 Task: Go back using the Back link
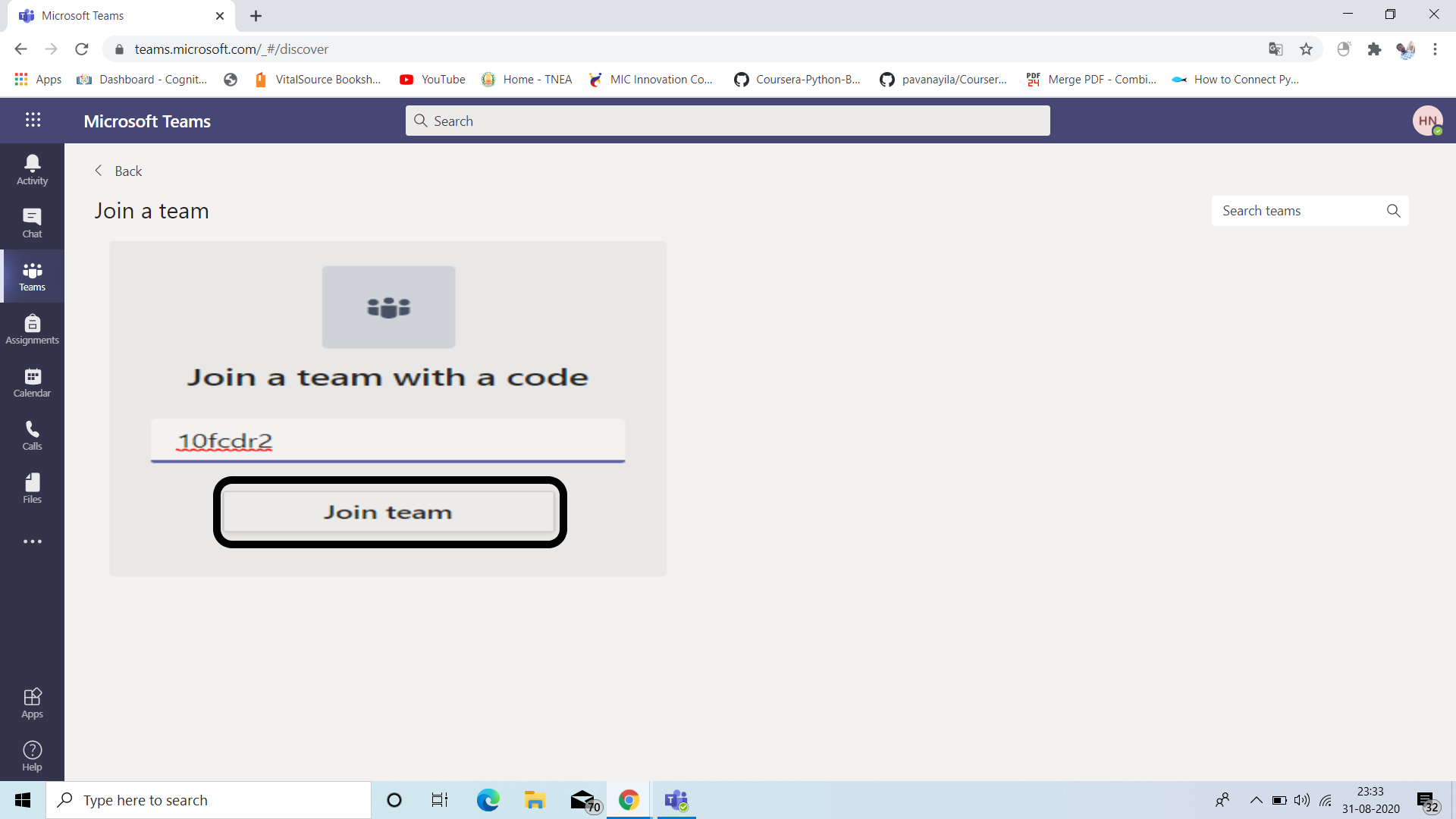118,171
